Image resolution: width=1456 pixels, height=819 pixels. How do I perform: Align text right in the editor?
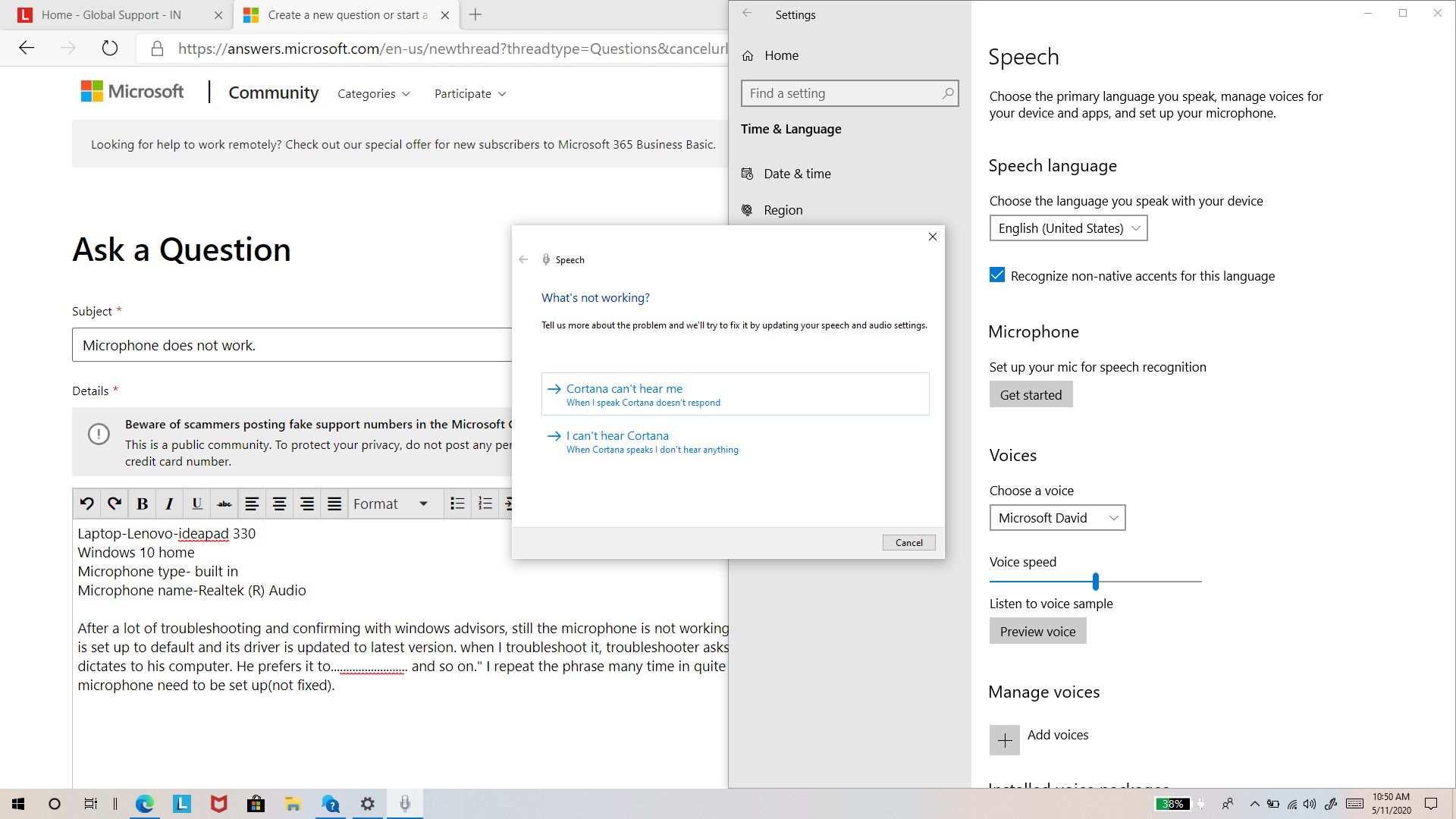tap(307, 504)
